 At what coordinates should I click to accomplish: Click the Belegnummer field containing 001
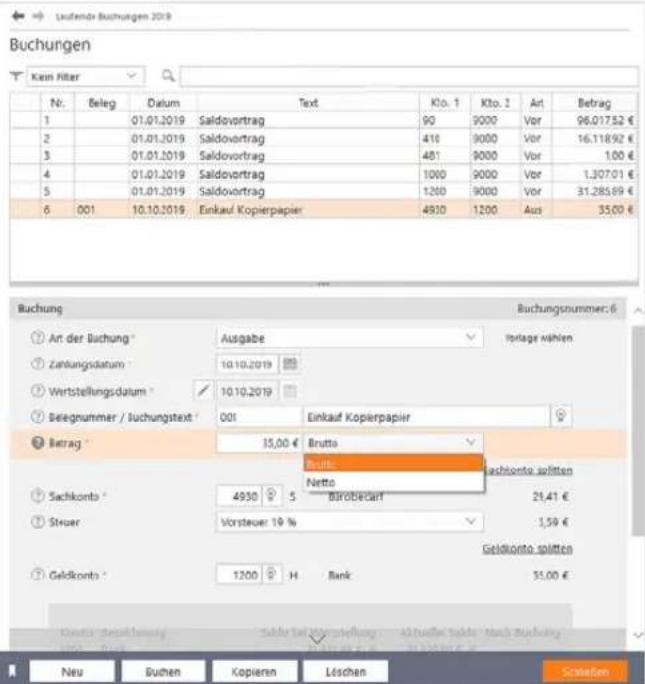click(259, 417)
